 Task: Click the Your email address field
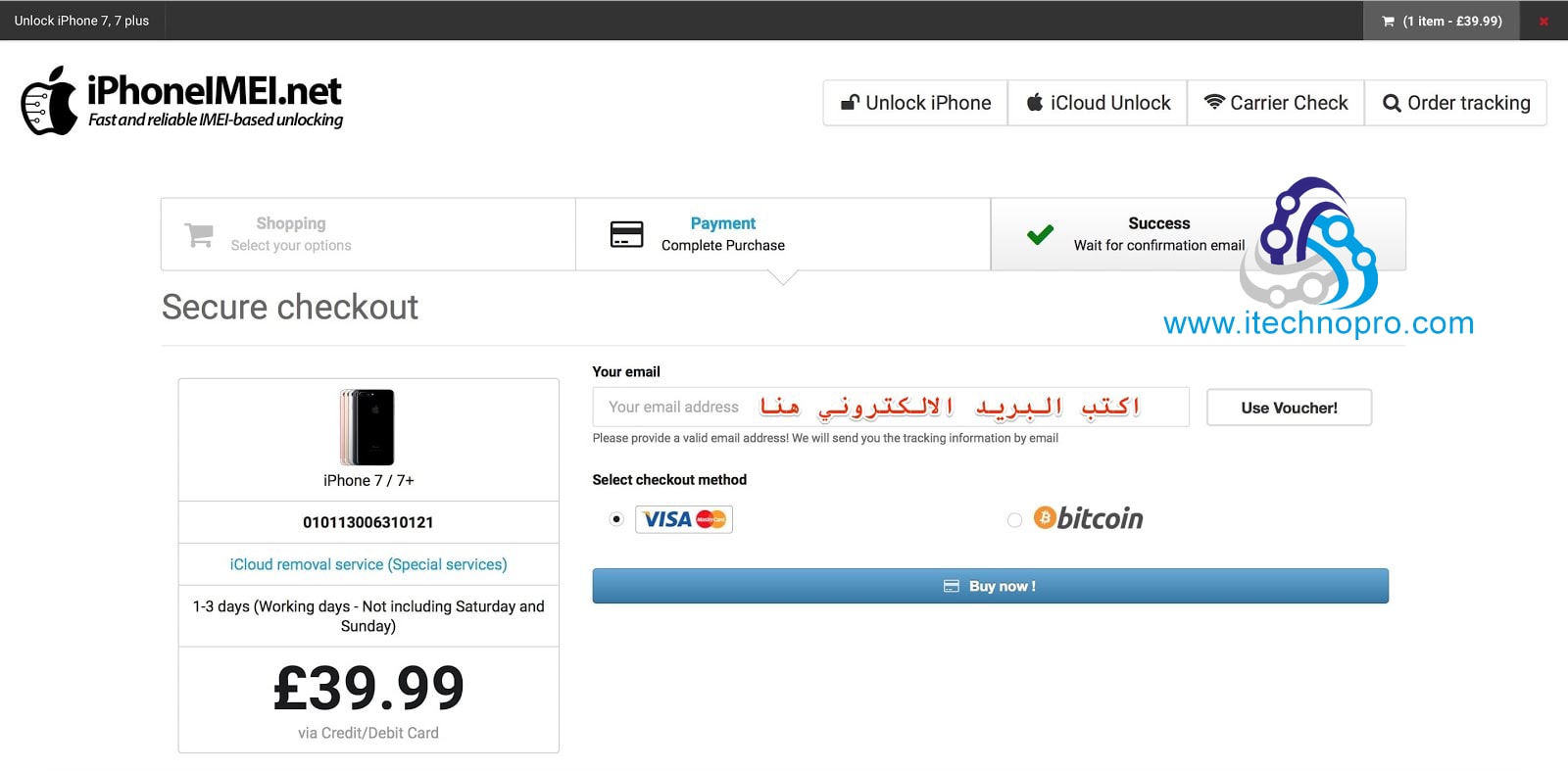point(891,407)
